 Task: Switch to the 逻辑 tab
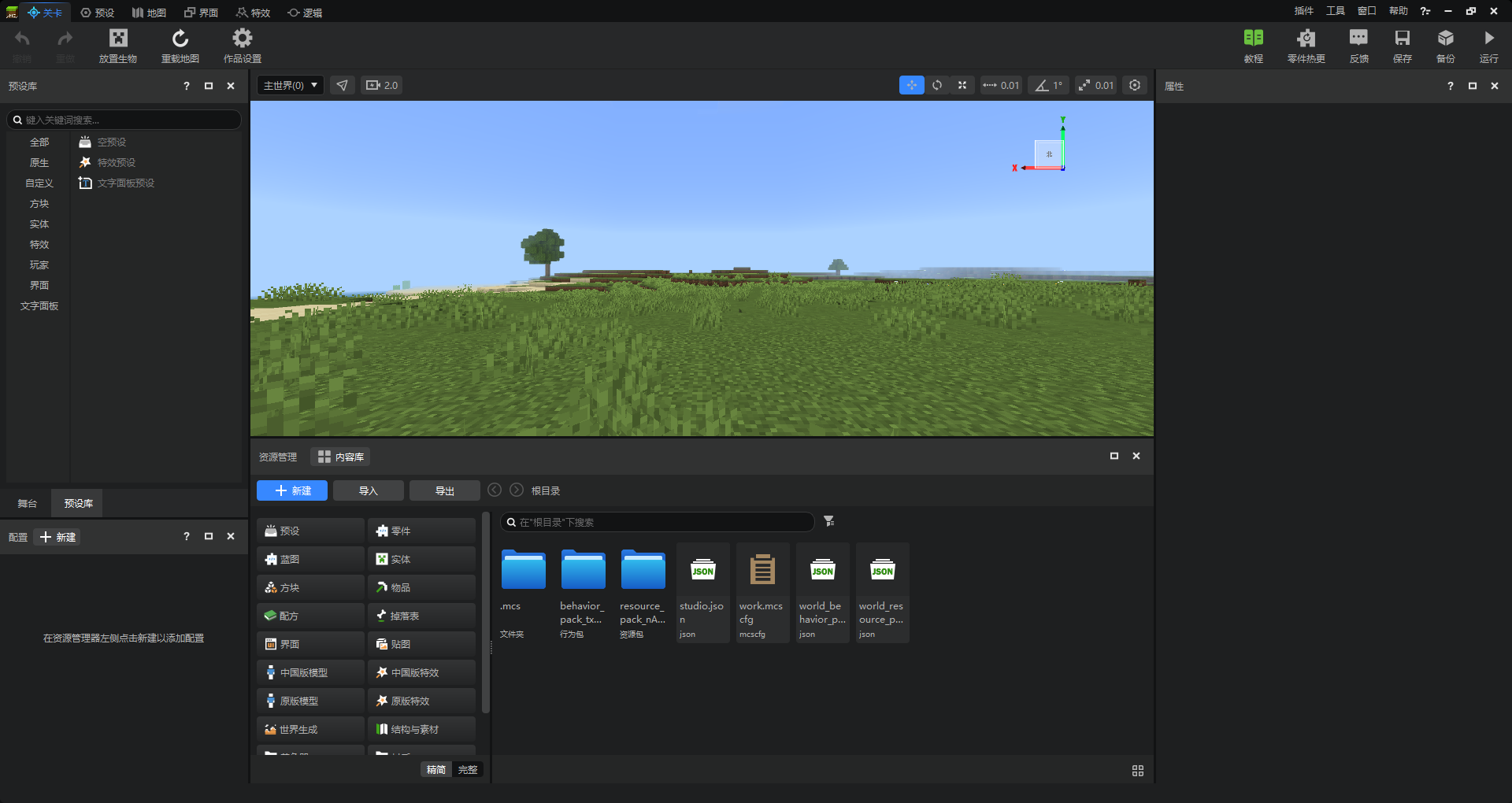pyautogui.click(x=305, y=12)
